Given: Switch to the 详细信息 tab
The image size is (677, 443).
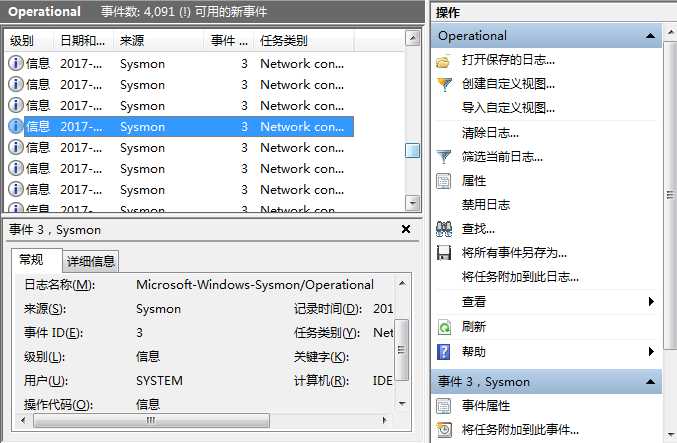Looking at the screenshot, I should click(x=91, y=261).
